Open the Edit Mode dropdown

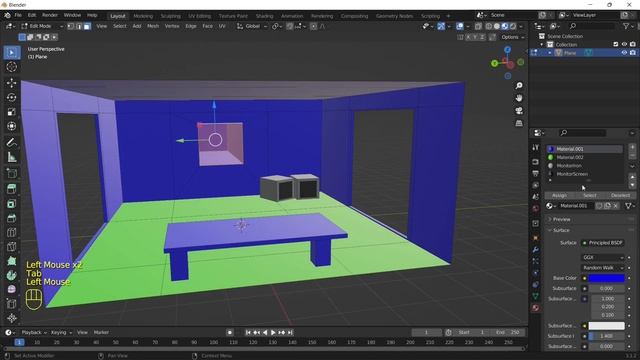[x=42, y=26]
